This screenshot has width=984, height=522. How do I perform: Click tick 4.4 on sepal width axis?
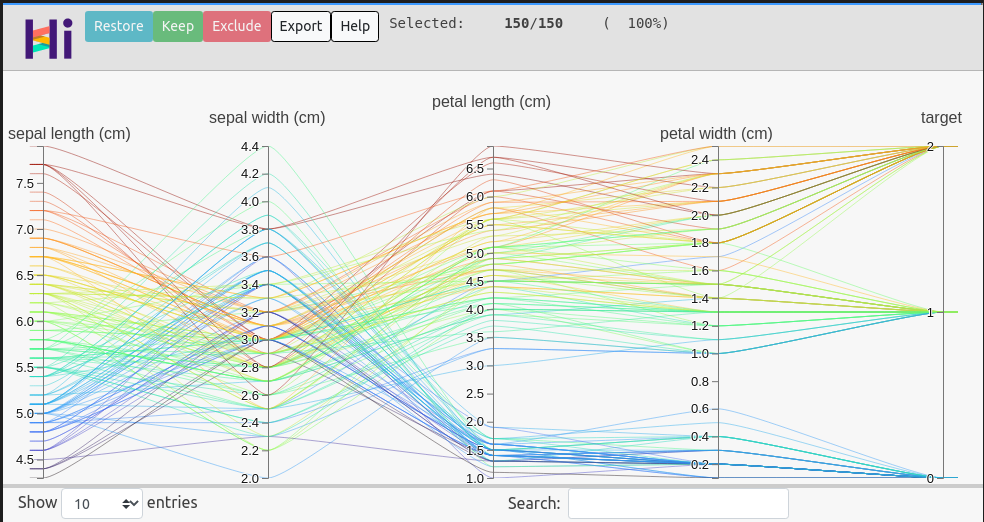[x=250, y=147]
